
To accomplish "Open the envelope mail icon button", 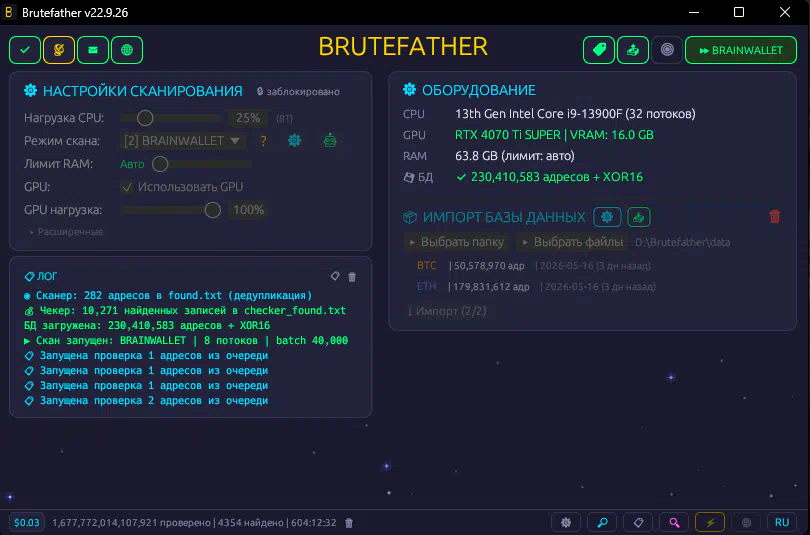I will 93,50.
